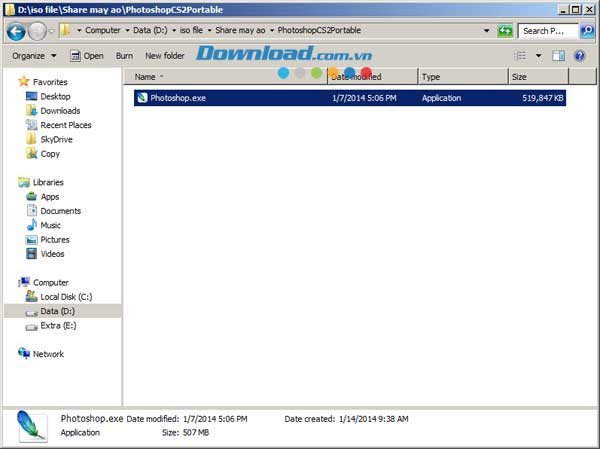This screenshot has height=449, width=600.
Task: Select Extra (E:) drive in tree
Action: tap(58, 326)
